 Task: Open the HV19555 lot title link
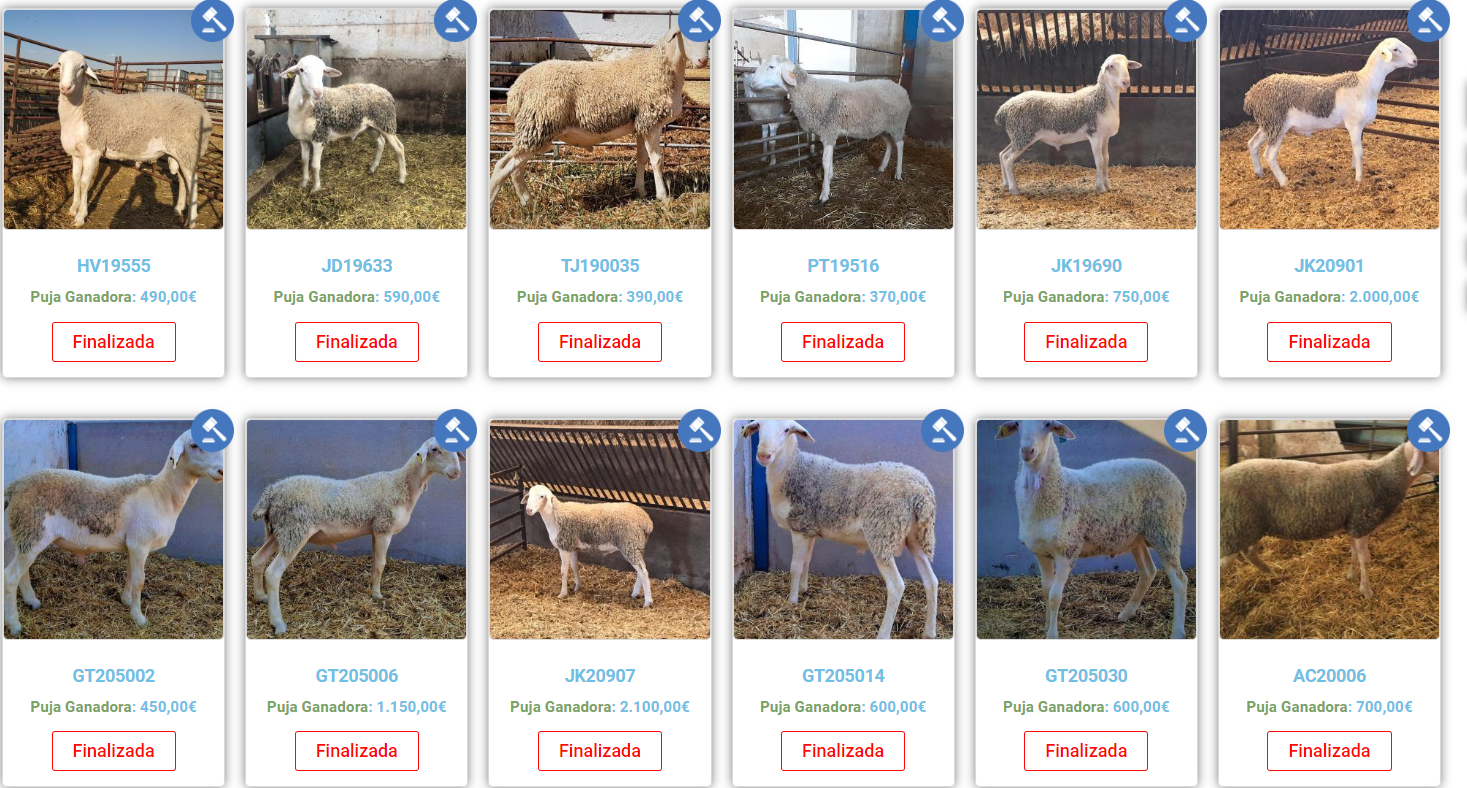[x=114, y=266]
